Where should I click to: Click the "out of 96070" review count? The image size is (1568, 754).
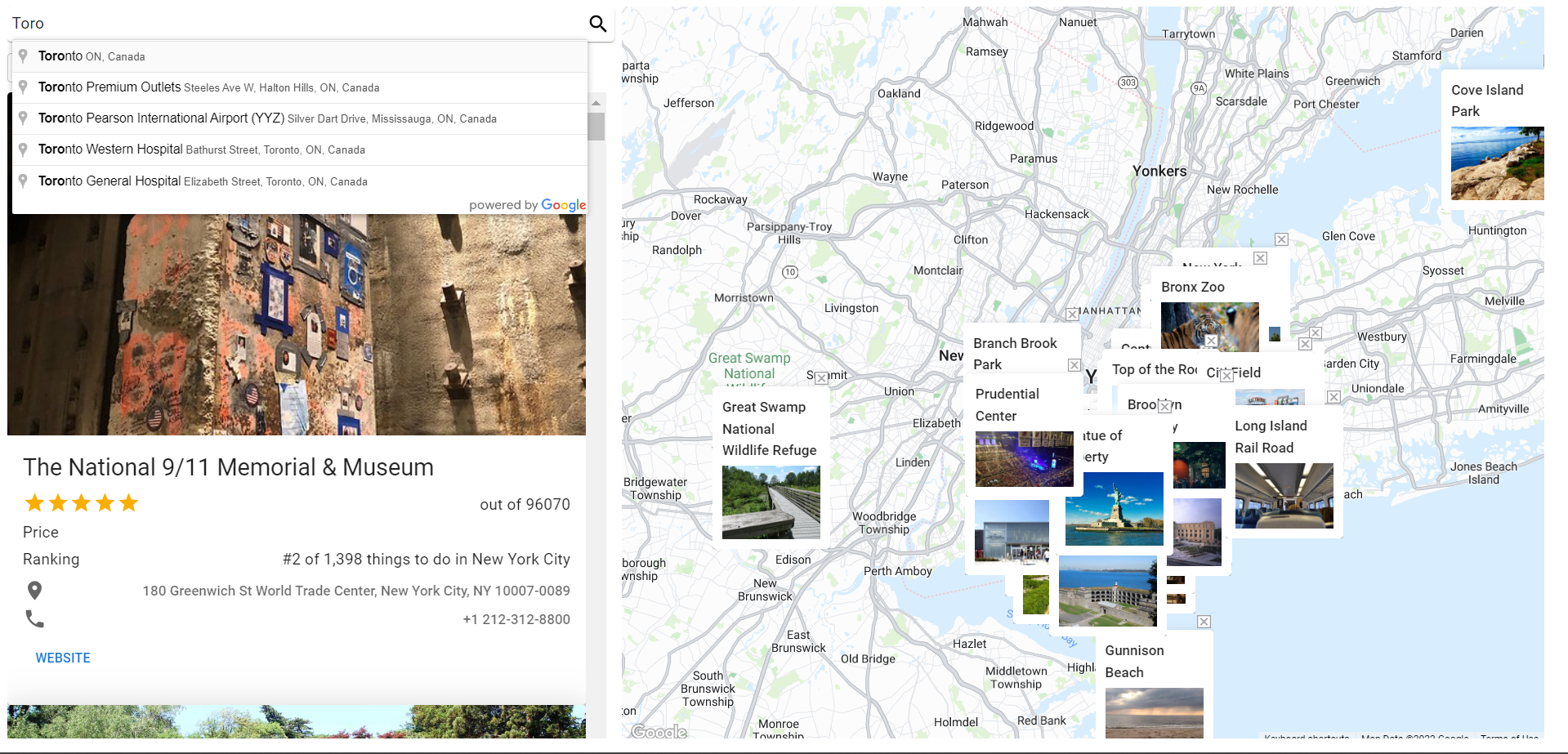tap(525, 504)
